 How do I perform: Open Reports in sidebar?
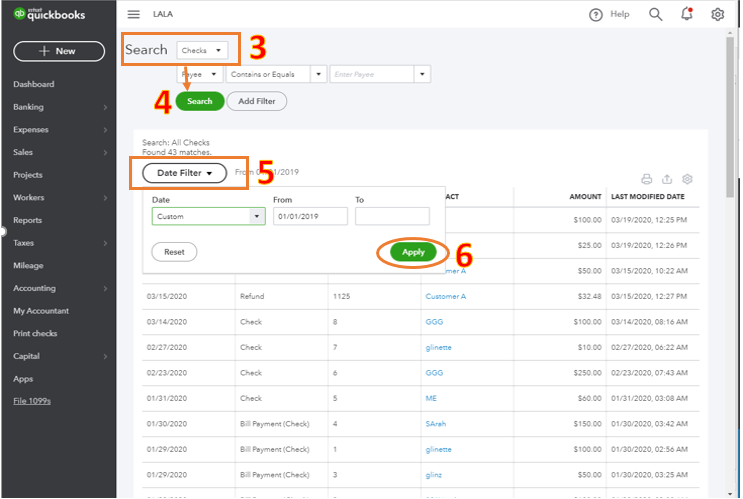point(27,220)
